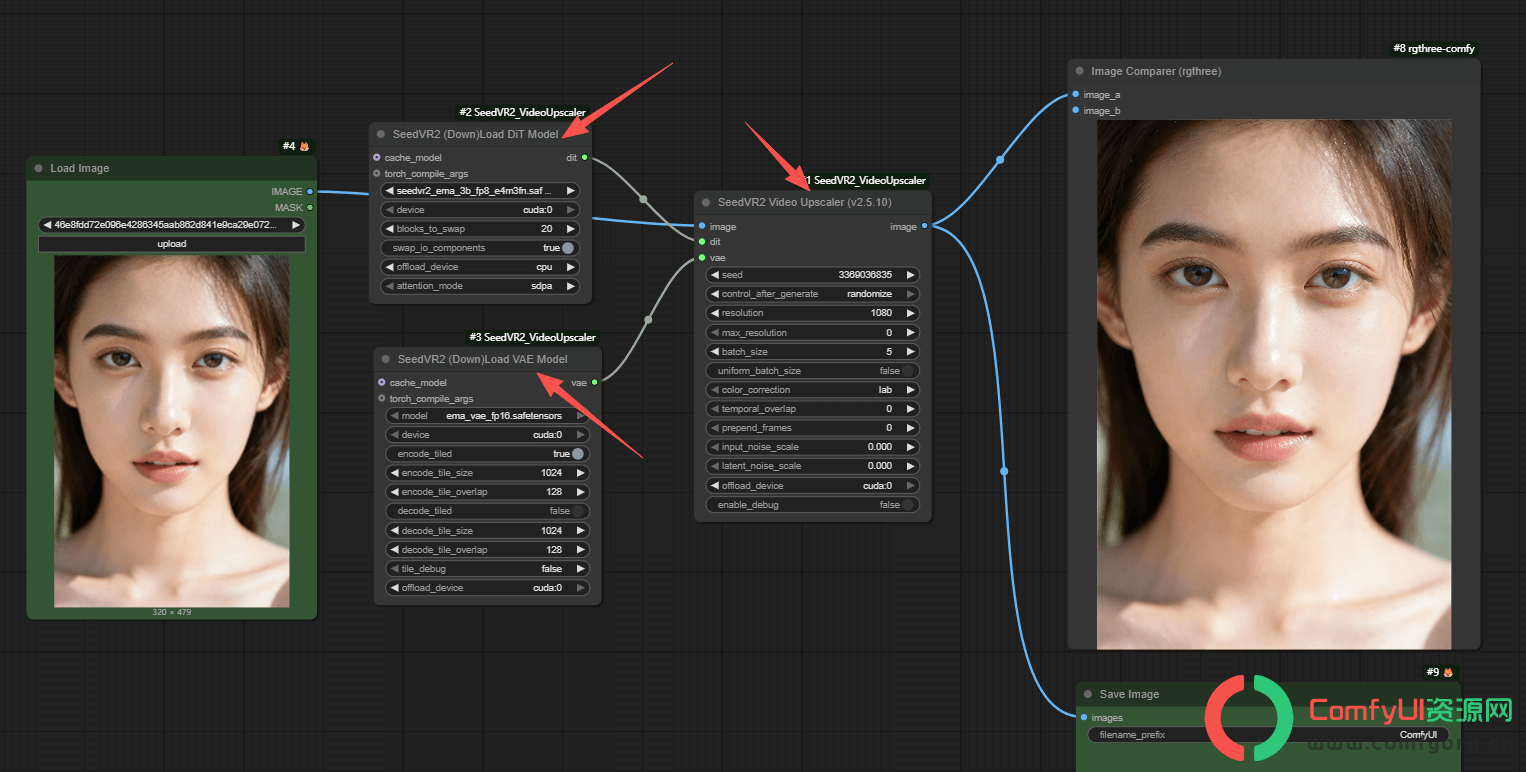Click the upload button in Load Image
The height and width of the screenshot is (772, 1526).
(x=171, y=244)
